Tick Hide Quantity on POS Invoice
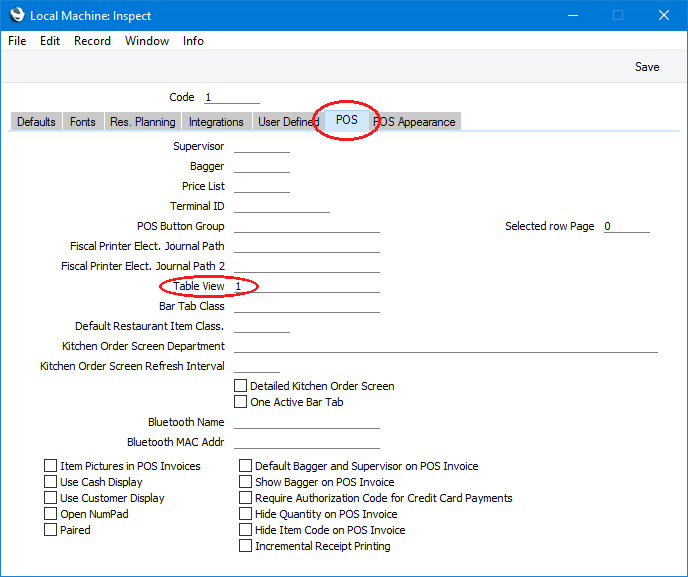This screenshot has height=577, width=688. 245,514
